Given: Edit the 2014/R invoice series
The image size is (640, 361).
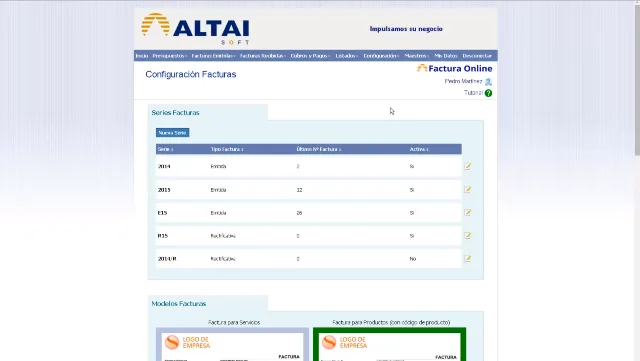Looking at the screenshot, I should tap(467, 258).
